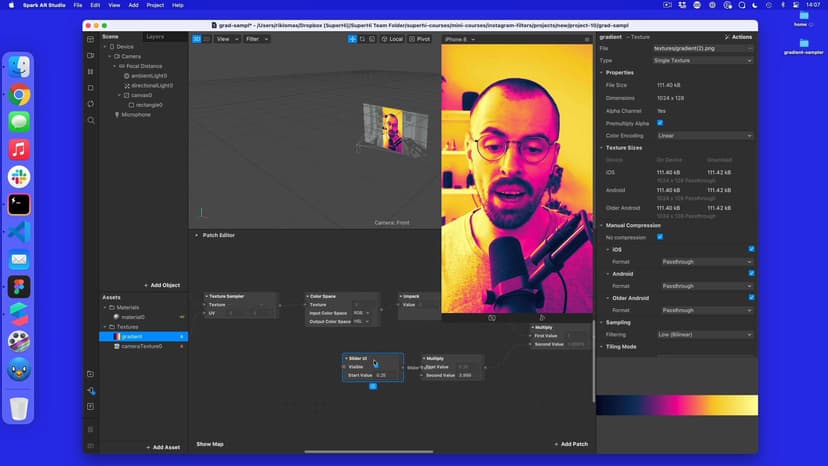Click the Slider UI Start Value field

pos(388,376)
